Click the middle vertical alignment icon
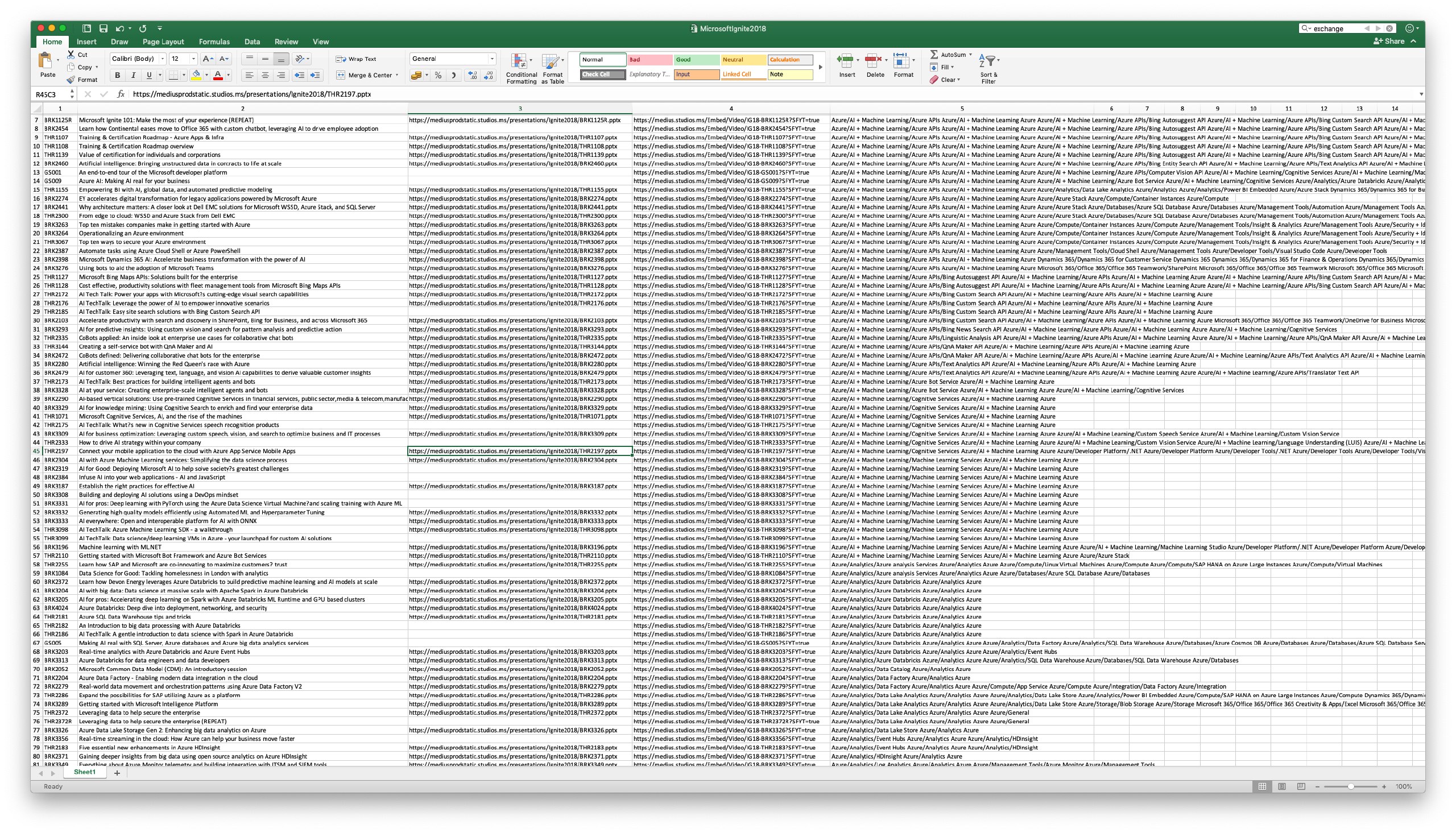 click(x=265, y=59)
